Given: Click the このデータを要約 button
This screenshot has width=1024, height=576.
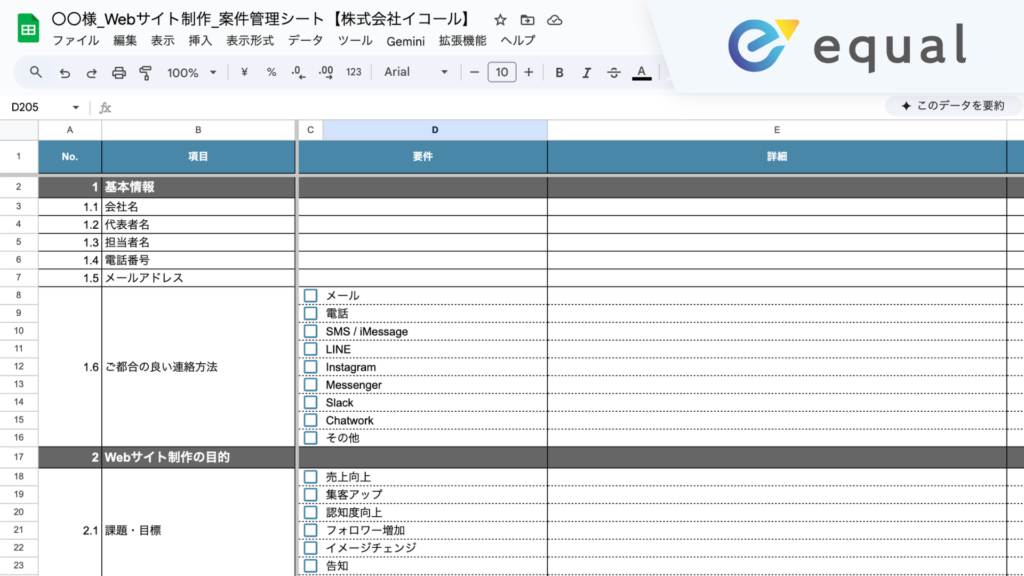Looking at the screenshot, I should coord(950,105).
